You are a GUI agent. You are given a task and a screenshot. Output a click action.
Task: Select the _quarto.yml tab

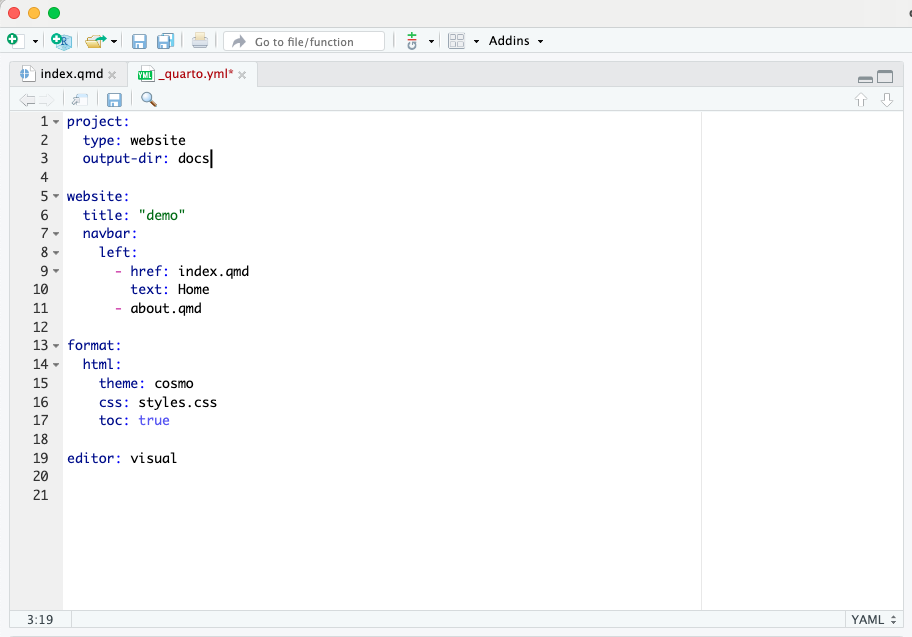click(195, 74)
